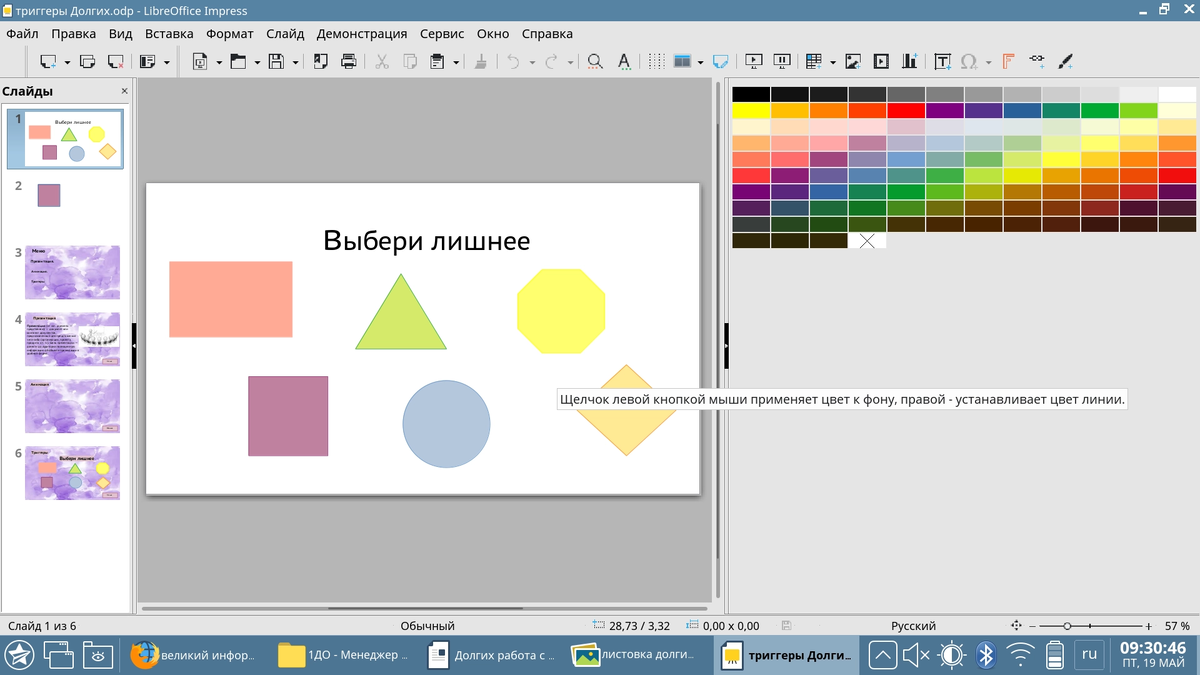1200x675 pixels.
Task: Click the Insert Hyperlink icon
Action: [1036, 61]
